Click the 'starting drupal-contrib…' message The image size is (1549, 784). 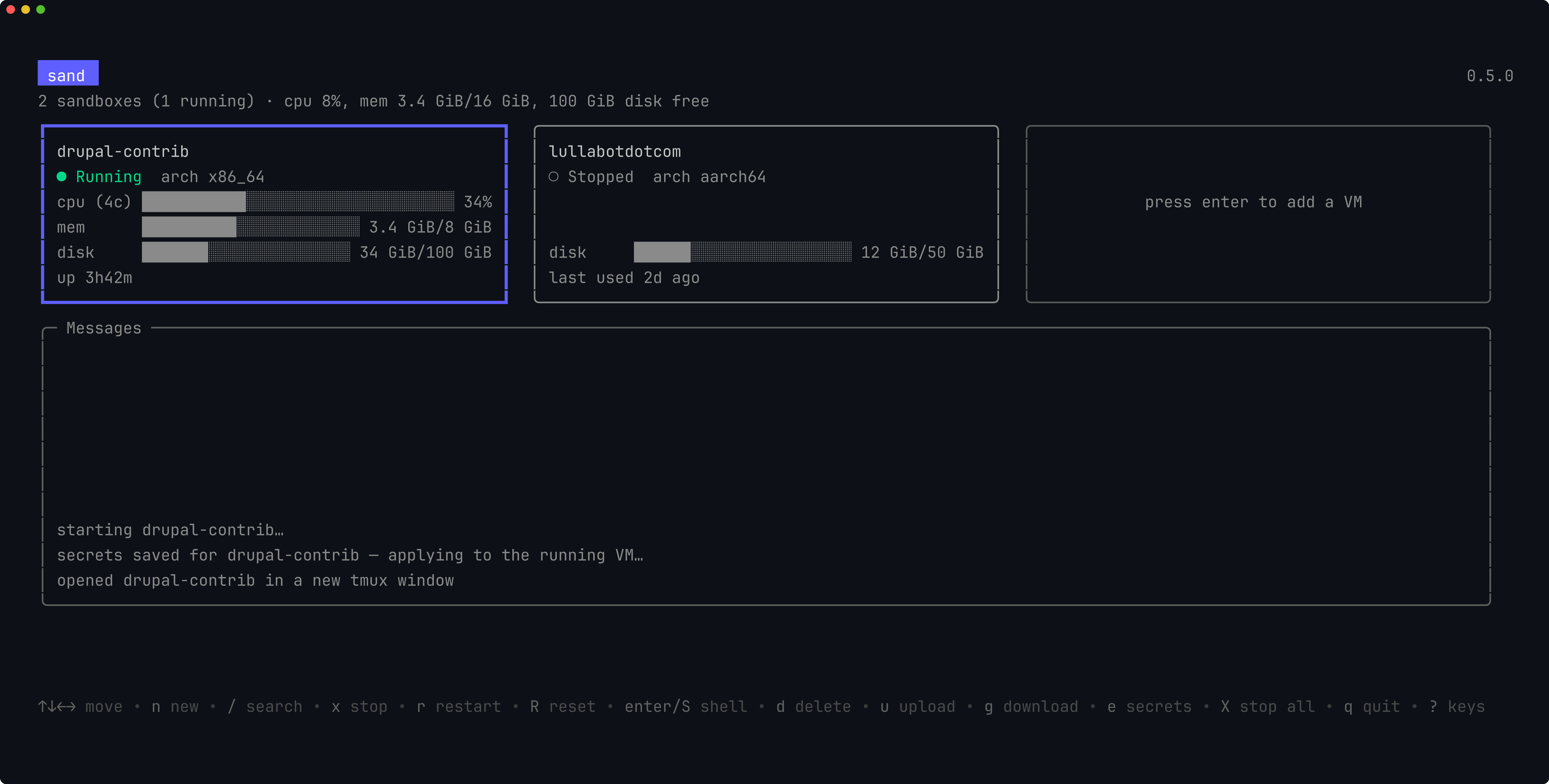(x=170, y=530)
